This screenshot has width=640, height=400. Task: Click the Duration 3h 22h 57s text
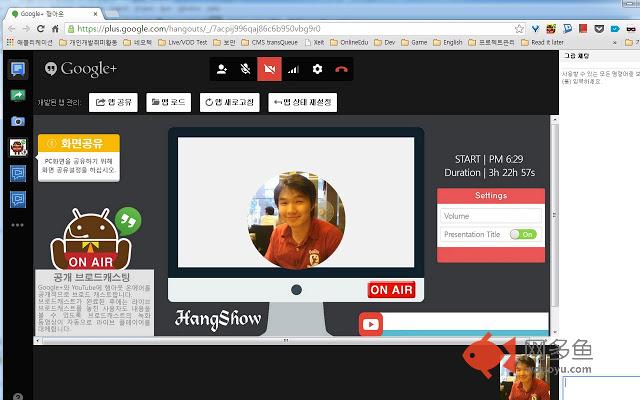(x=489, y=173)
